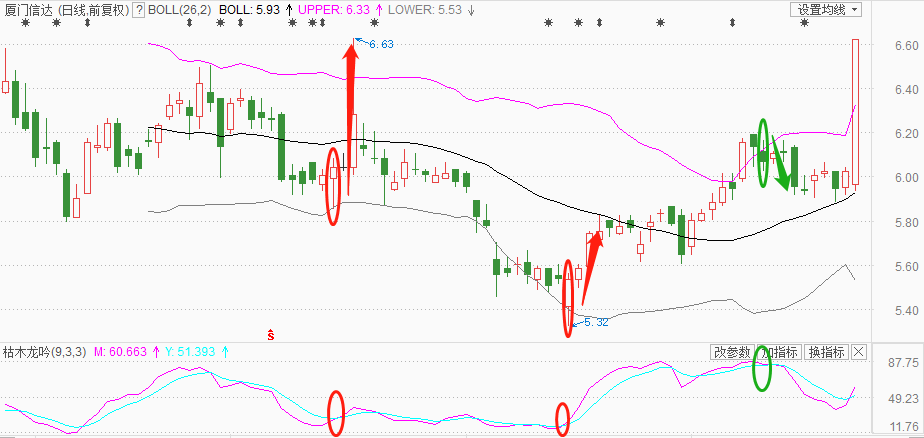The height and width of the screenshot is (438, 924).
Task: Click the (日线,前复权) period label
Action: tap(94, 10)
